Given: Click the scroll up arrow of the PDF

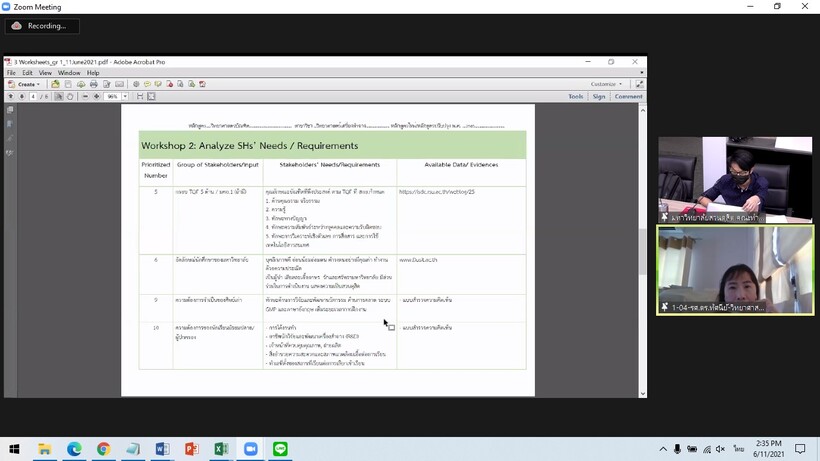Looking at the screenshot, I should pos(643,110).
